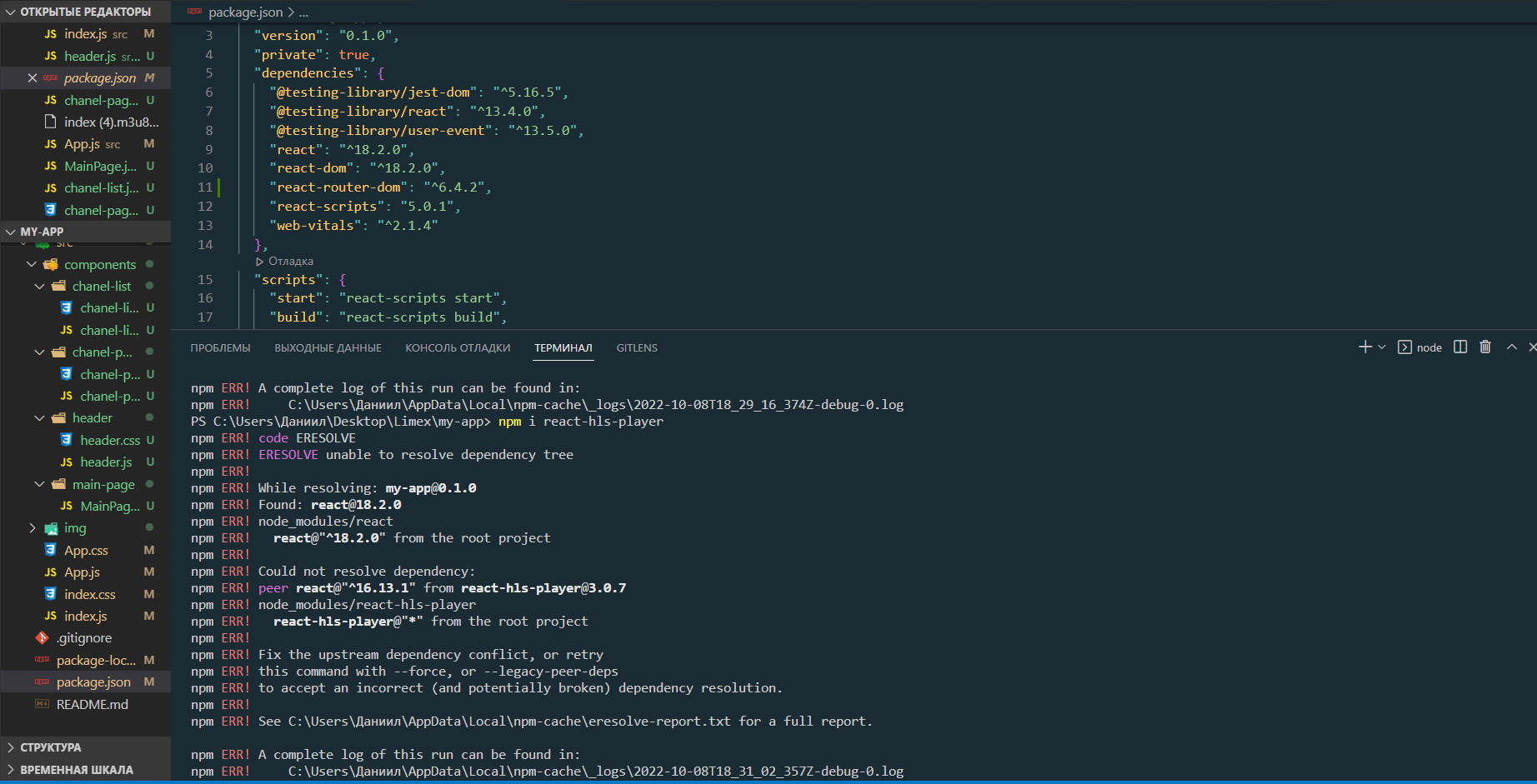
Task: Expand the ВРЕМЕННАЯ ШКАЛА timeline section
Action: (11, 771)
